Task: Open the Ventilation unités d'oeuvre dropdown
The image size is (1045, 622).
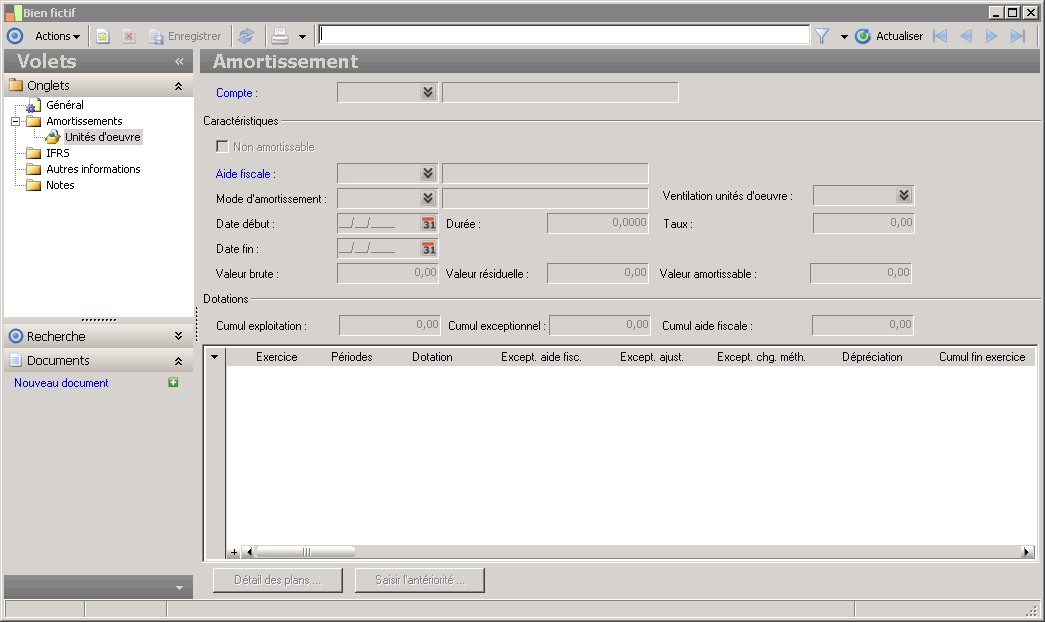Action: (904, 196)
